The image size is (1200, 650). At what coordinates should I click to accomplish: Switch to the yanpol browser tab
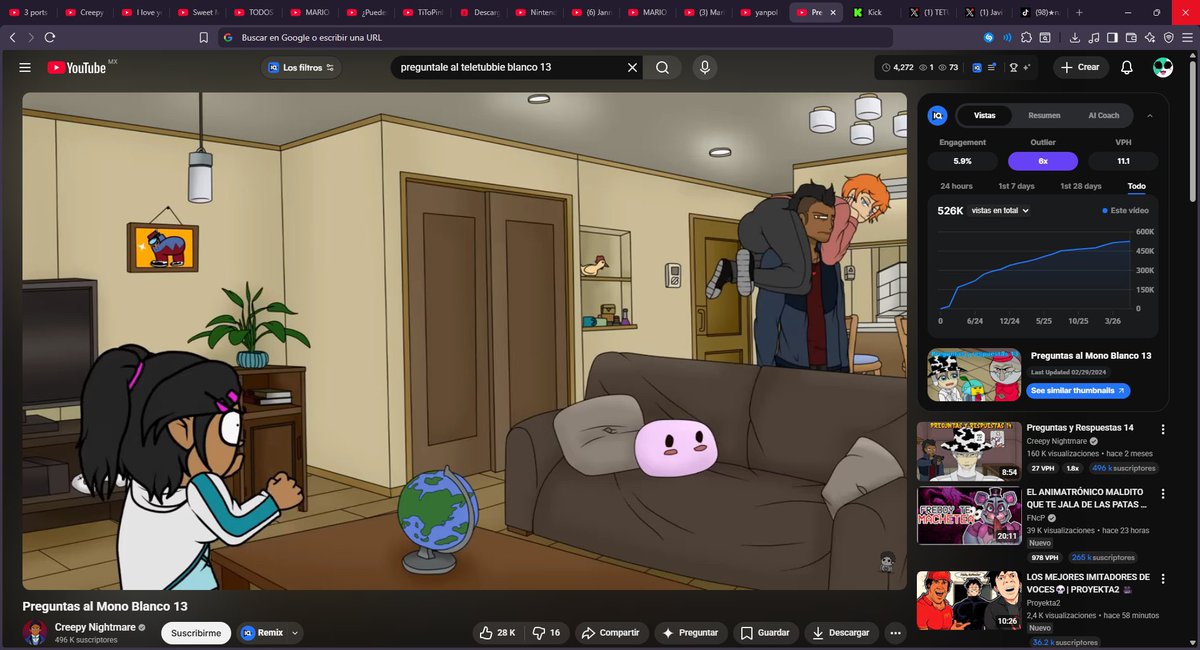pos(760,12)
